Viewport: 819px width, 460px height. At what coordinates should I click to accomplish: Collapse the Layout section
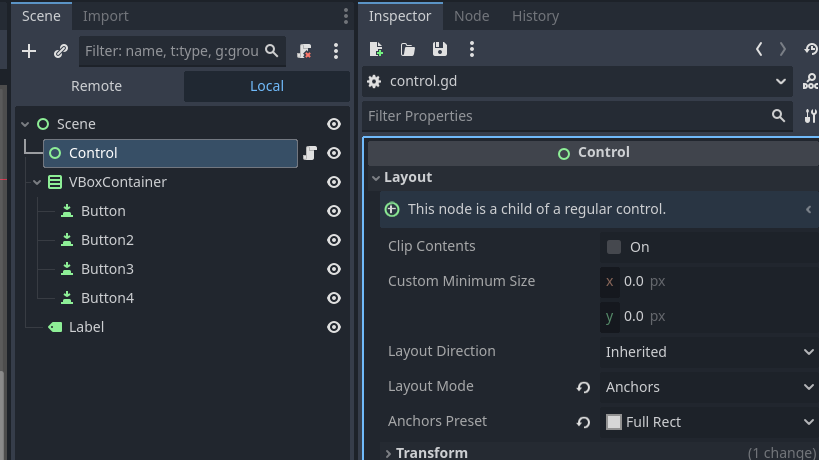[376, 178]
